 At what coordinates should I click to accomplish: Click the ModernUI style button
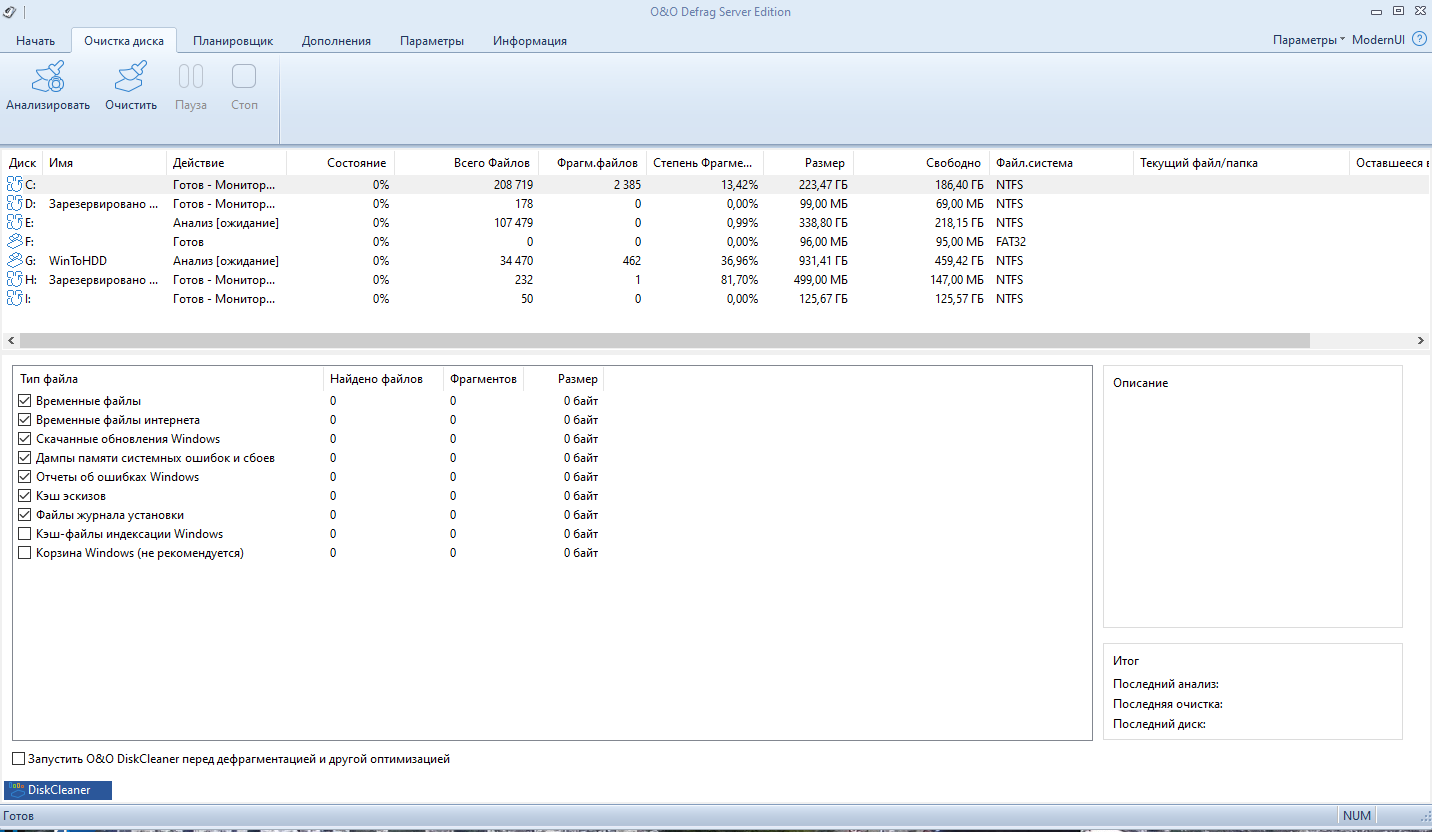[x=1378, y=40]
